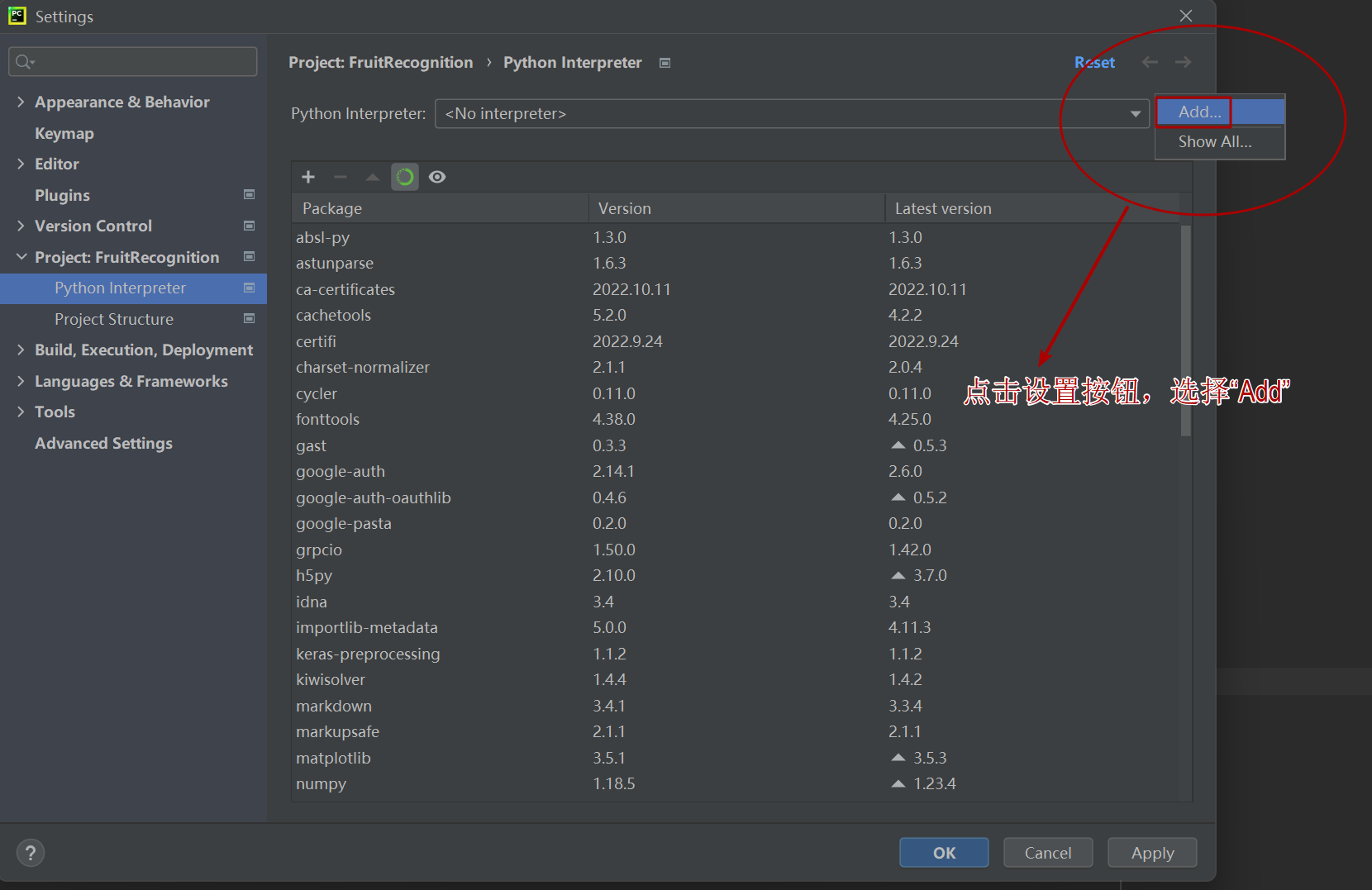Click the project-level icon on selected Python Interpreter row
1372x890 pixels.
(x=249, y=288)
